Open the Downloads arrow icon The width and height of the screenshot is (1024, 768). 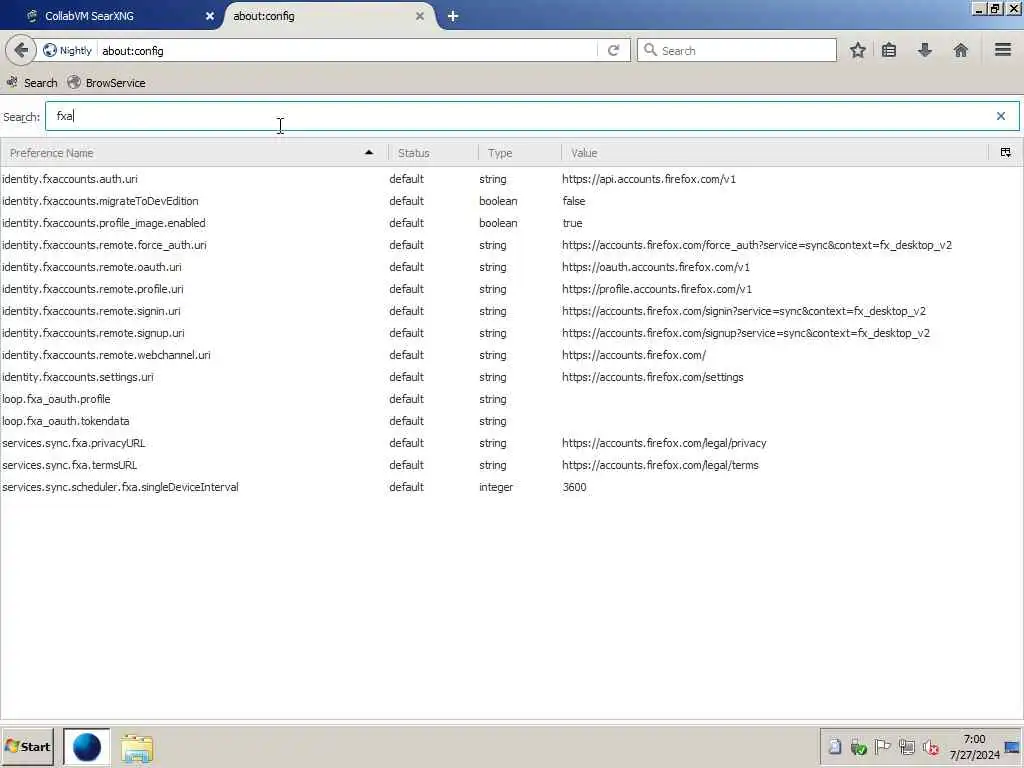pos(925,50)
